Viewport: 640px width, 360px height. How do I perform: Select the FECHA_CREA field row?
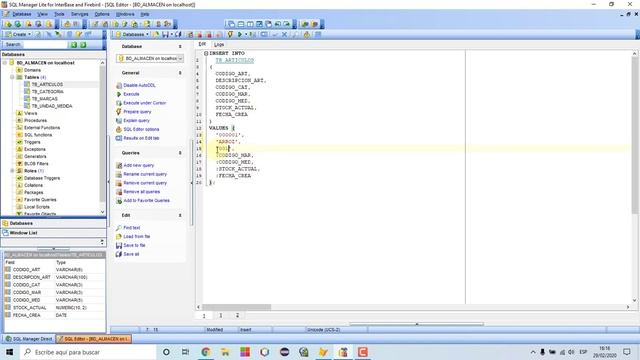(x=54, y=316)
